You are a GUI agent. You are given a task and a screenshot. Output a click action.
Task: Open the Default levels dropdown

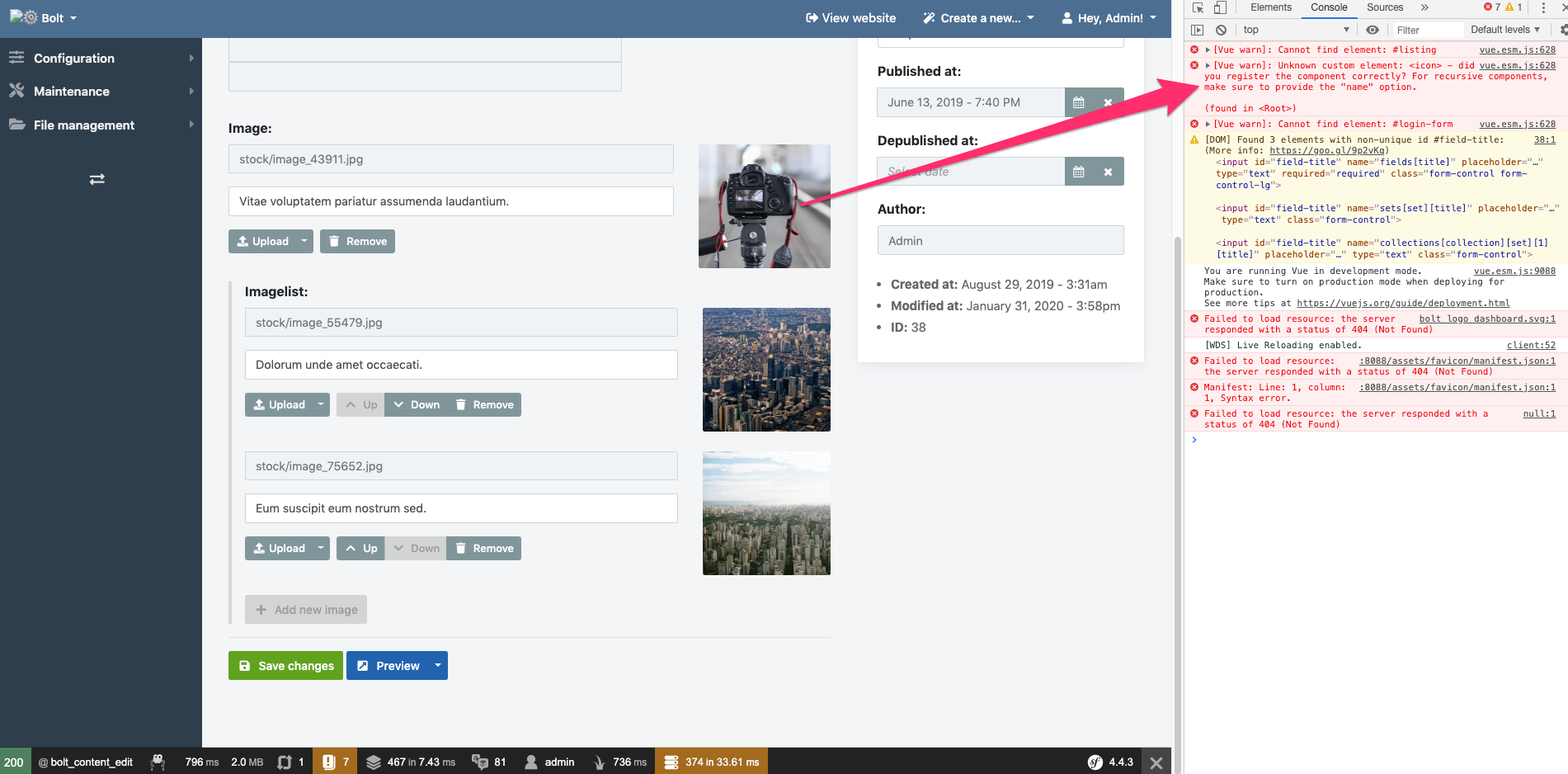tap(1505, 30)
